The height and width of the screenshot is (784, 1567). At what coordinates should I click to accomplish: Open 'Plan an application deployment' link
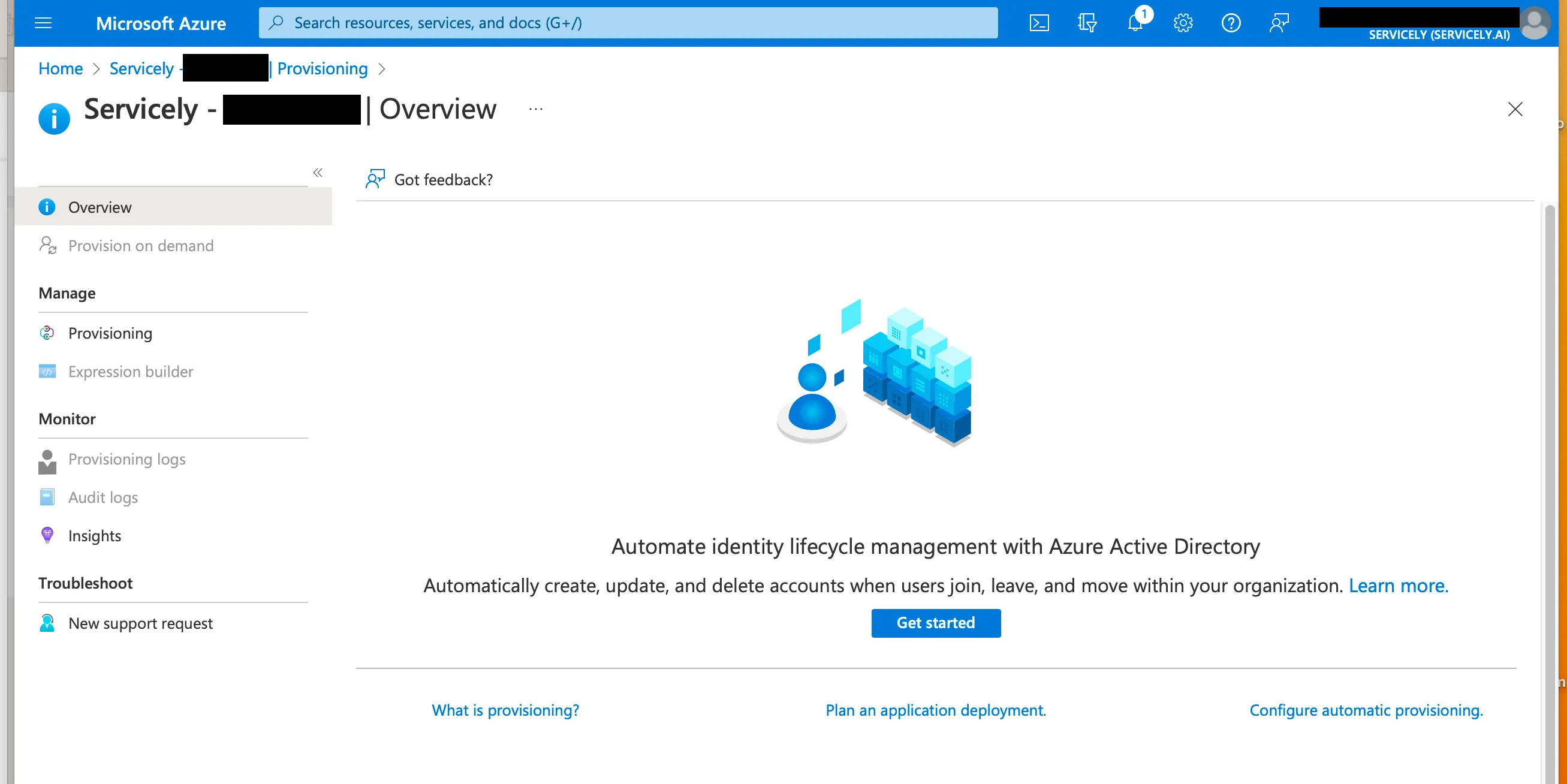click(936, 710)
